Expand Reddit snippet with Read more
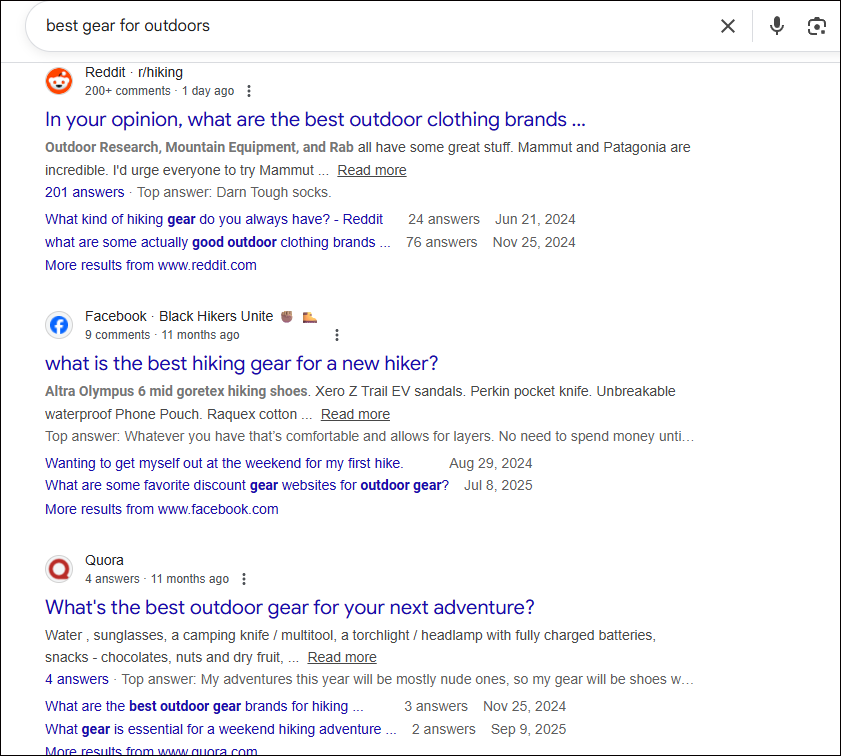The height and width of the screenshot is (756, 841). 372,170
